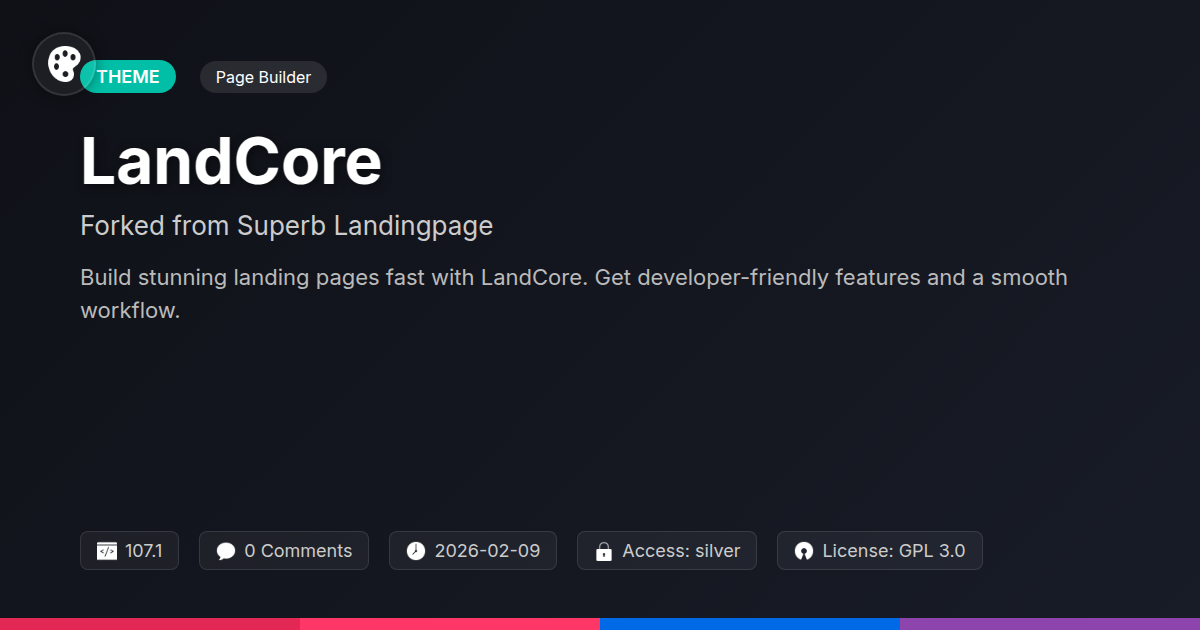
Task: Click the speech bubble comments icon
Action: point(226,551)
